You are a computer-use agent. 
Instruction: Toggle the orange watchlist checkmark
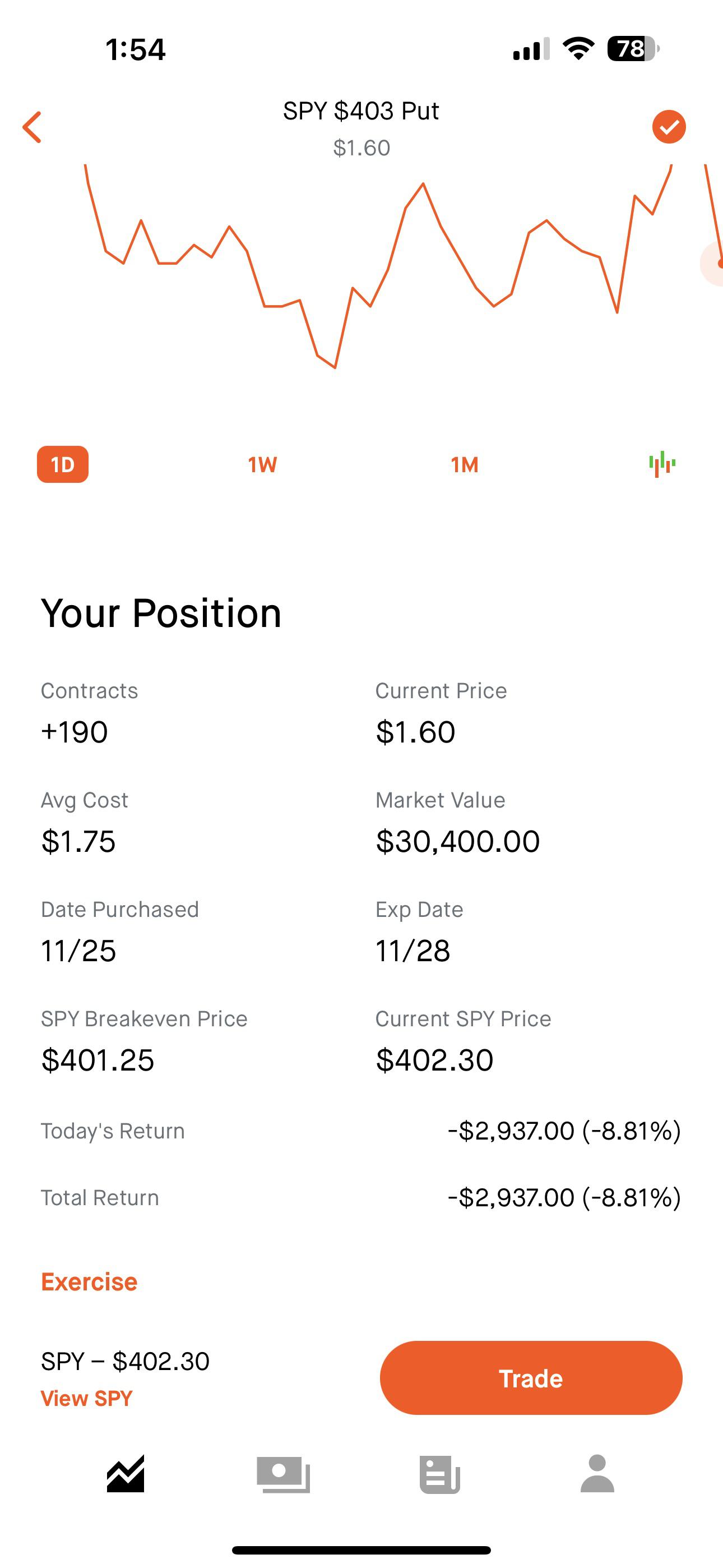669,127
